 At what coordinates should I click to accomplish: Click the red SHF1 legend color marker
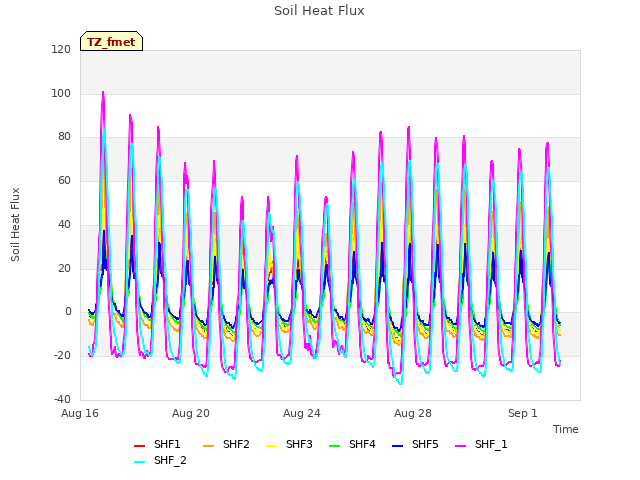[140, 446]
